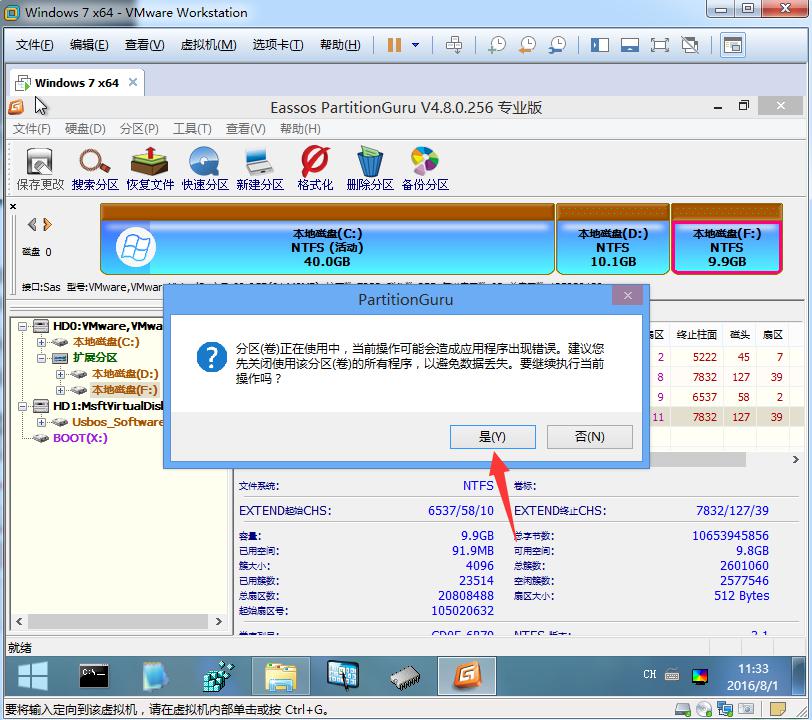Close the PartitionGuru confirmation dialog
Viewport: 812px width, 720px height.
click(628, 296)
